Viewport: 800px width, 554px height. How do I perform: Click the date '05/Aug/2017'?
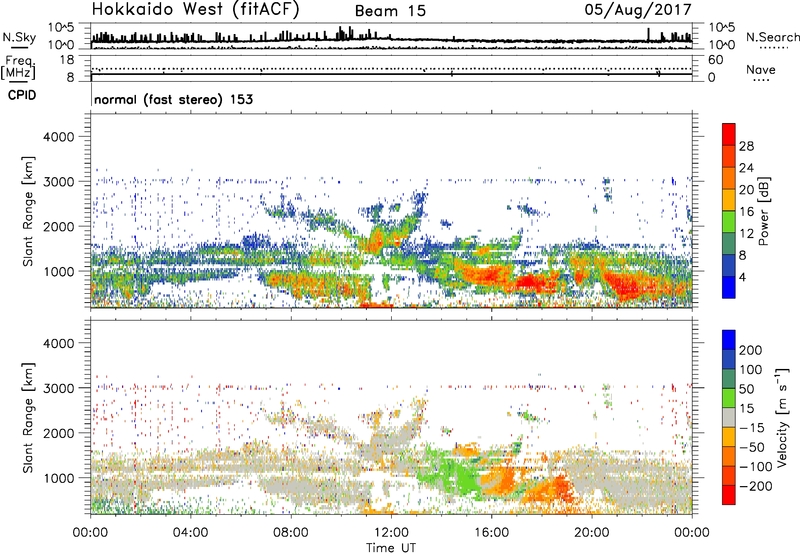(x=638, y=10)
